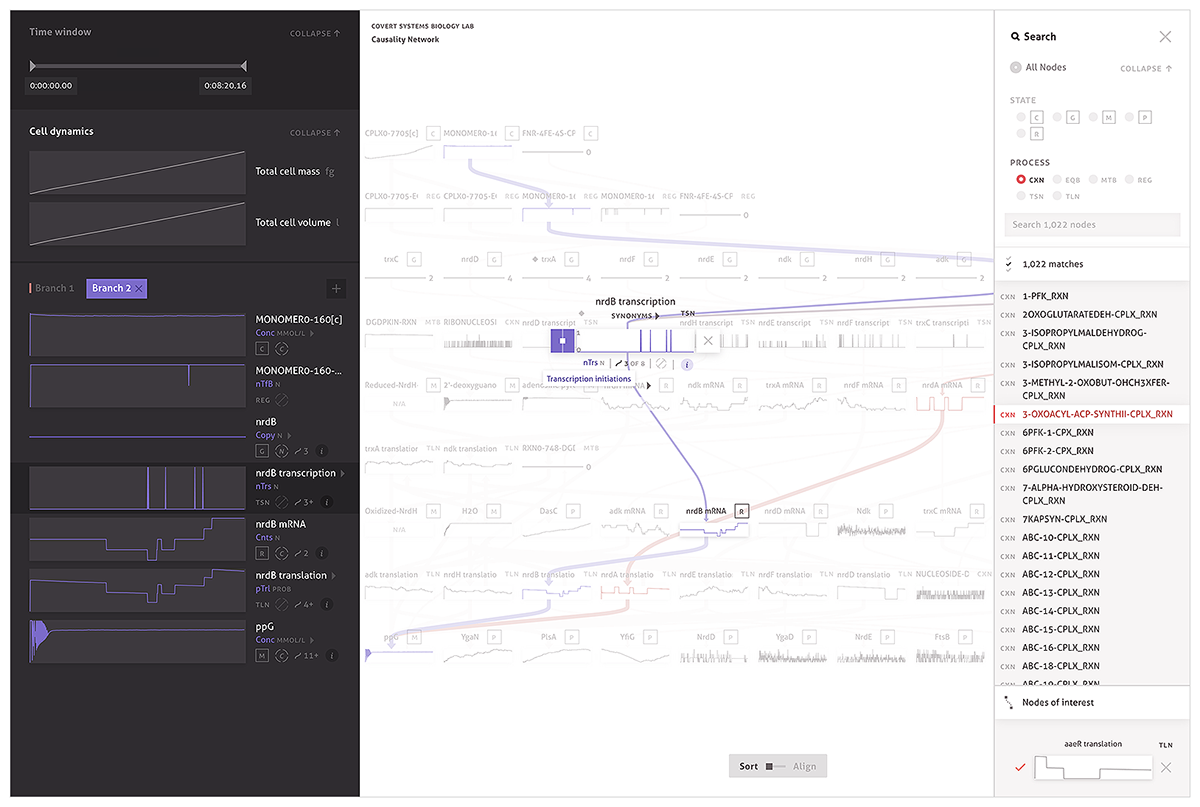The width and height of the screenshot is (1200, 807).
Task: Close the Search panel with the X
Action: point(1165,37)
